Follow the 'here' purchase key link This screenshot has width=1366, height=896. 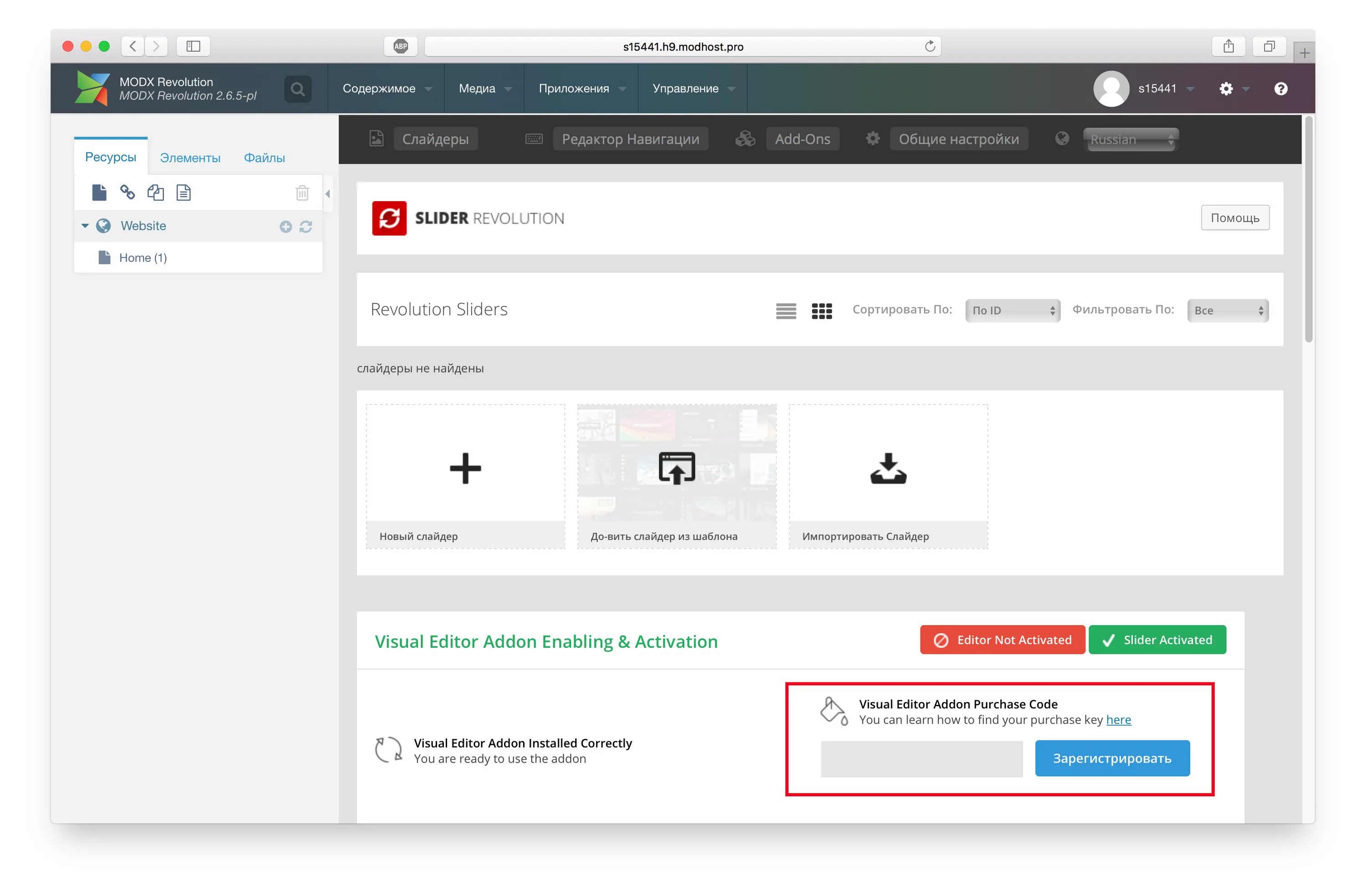tap(1119, 720)
